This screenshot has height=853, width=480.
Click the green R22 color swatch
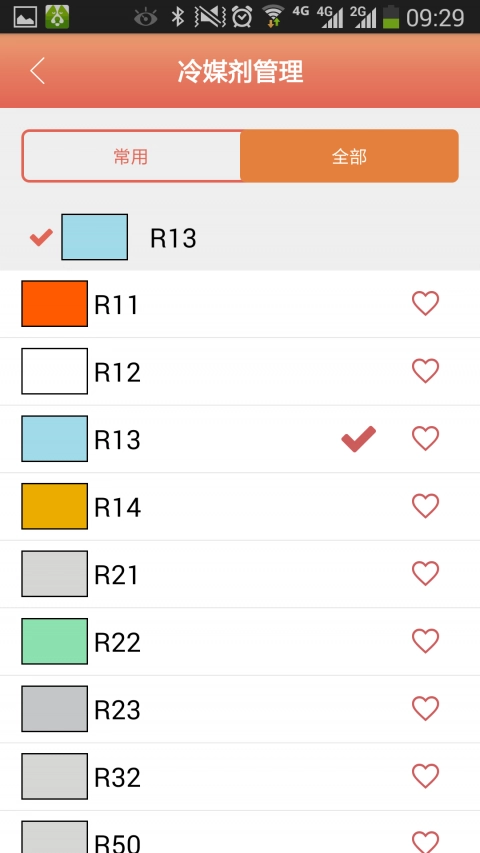(x=54, y=641)
